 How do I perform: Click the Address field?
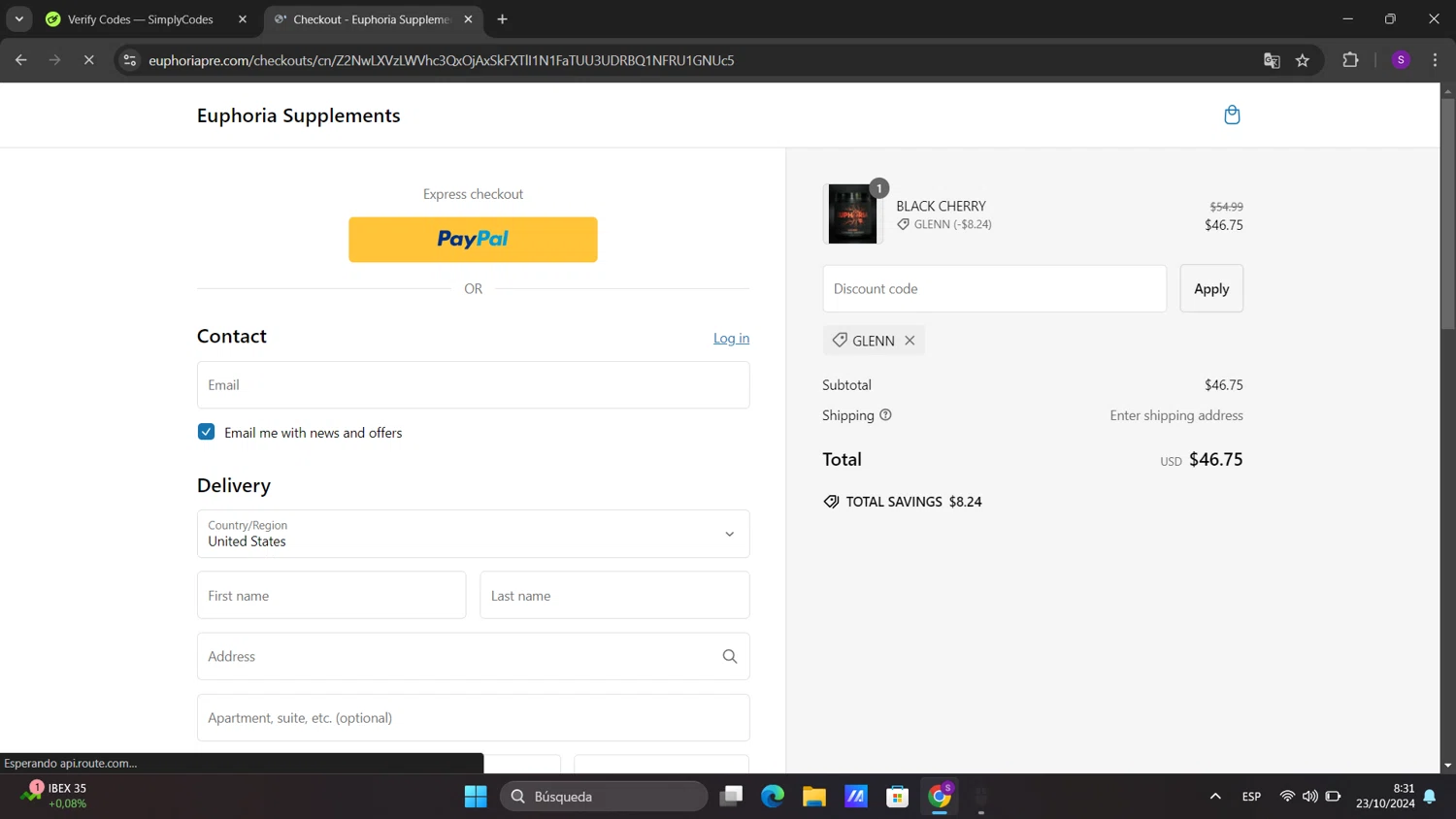(474, 657)
